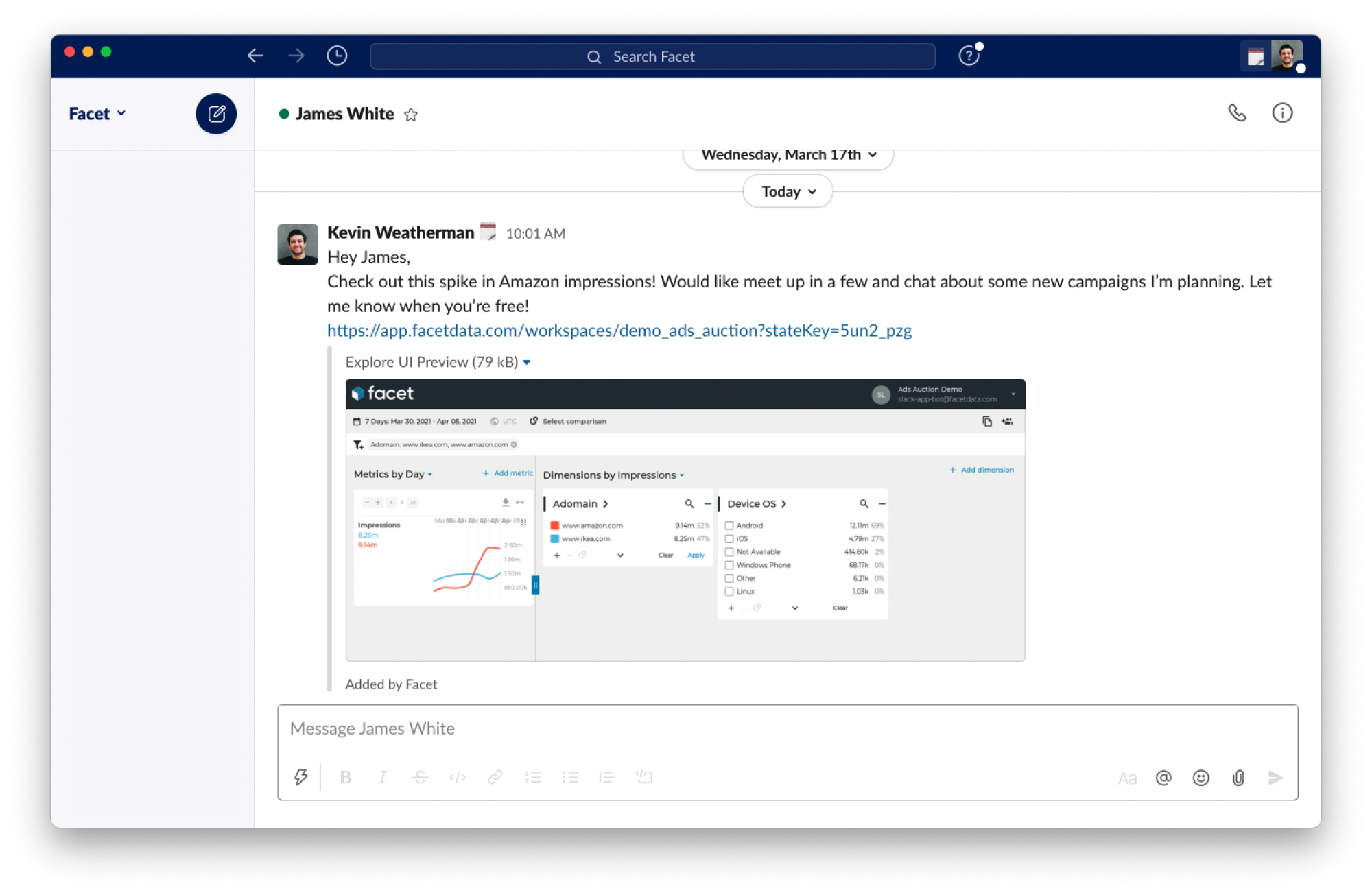
Task: Open shortcuts lightning bolt menu
Action: [300, 777]
